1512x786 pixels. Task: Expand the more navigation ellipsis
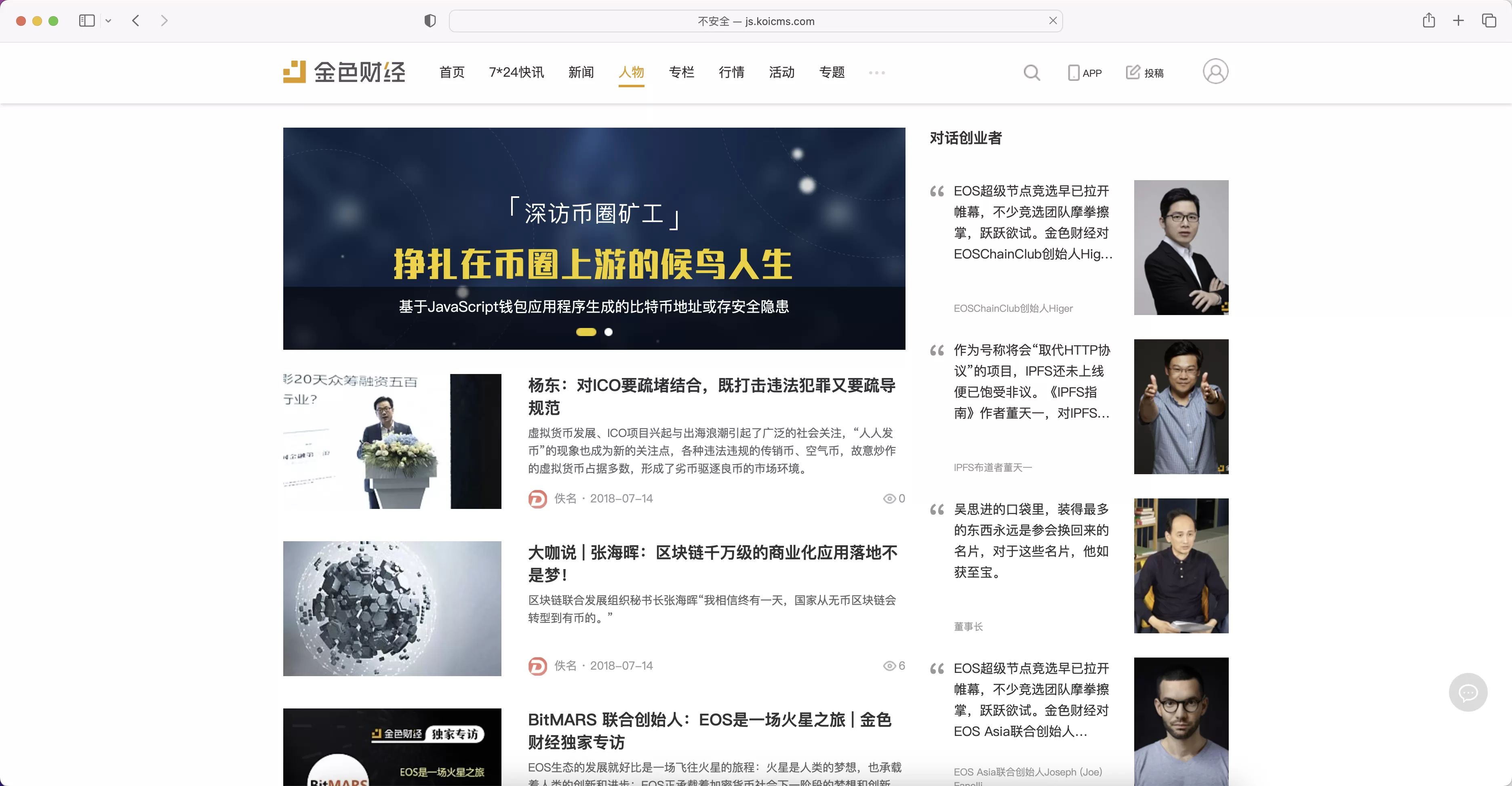pos(877,73)
